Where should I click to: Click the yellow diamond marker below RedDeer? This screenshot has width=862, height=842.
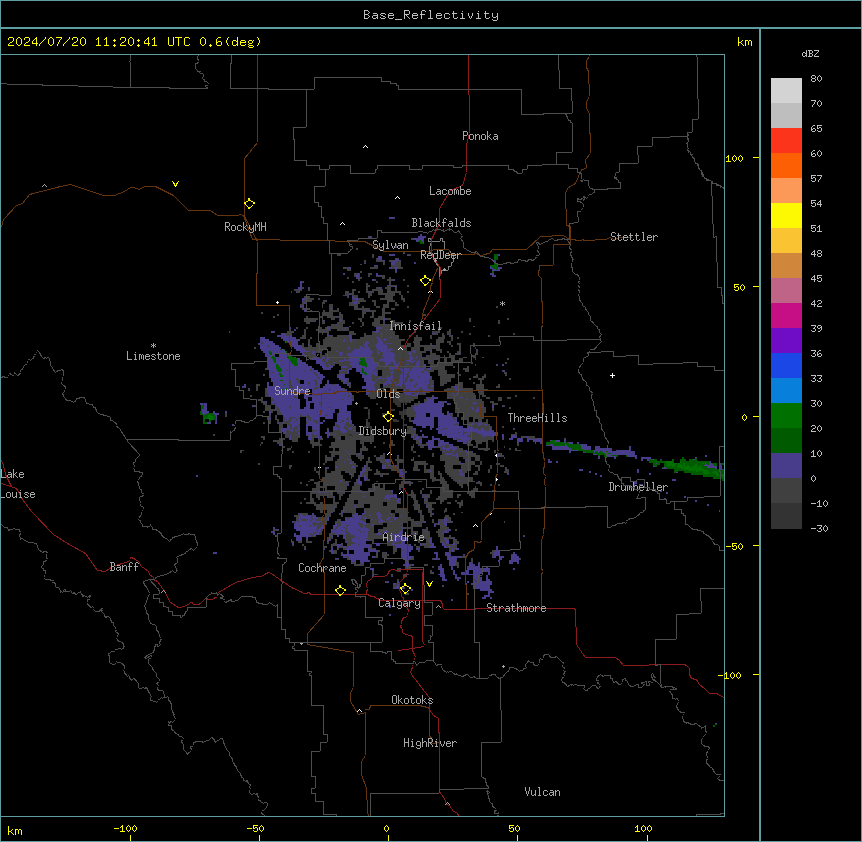coord(426,281)
